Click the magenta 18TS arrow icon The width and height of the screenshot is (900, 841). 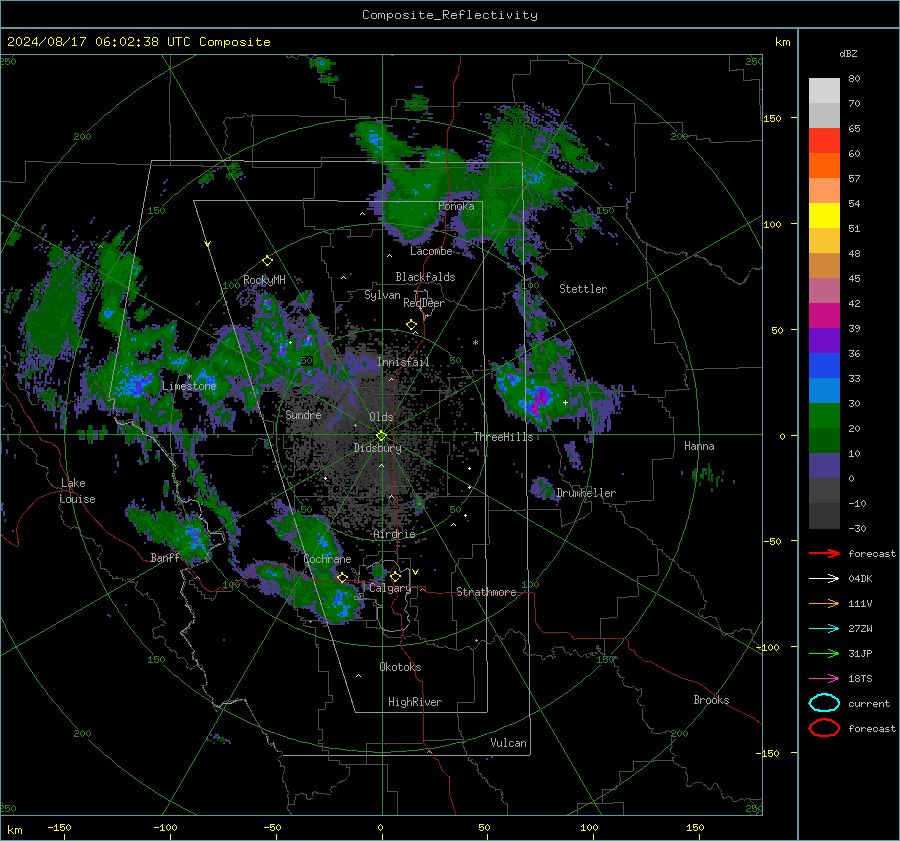tap(824, 679)
